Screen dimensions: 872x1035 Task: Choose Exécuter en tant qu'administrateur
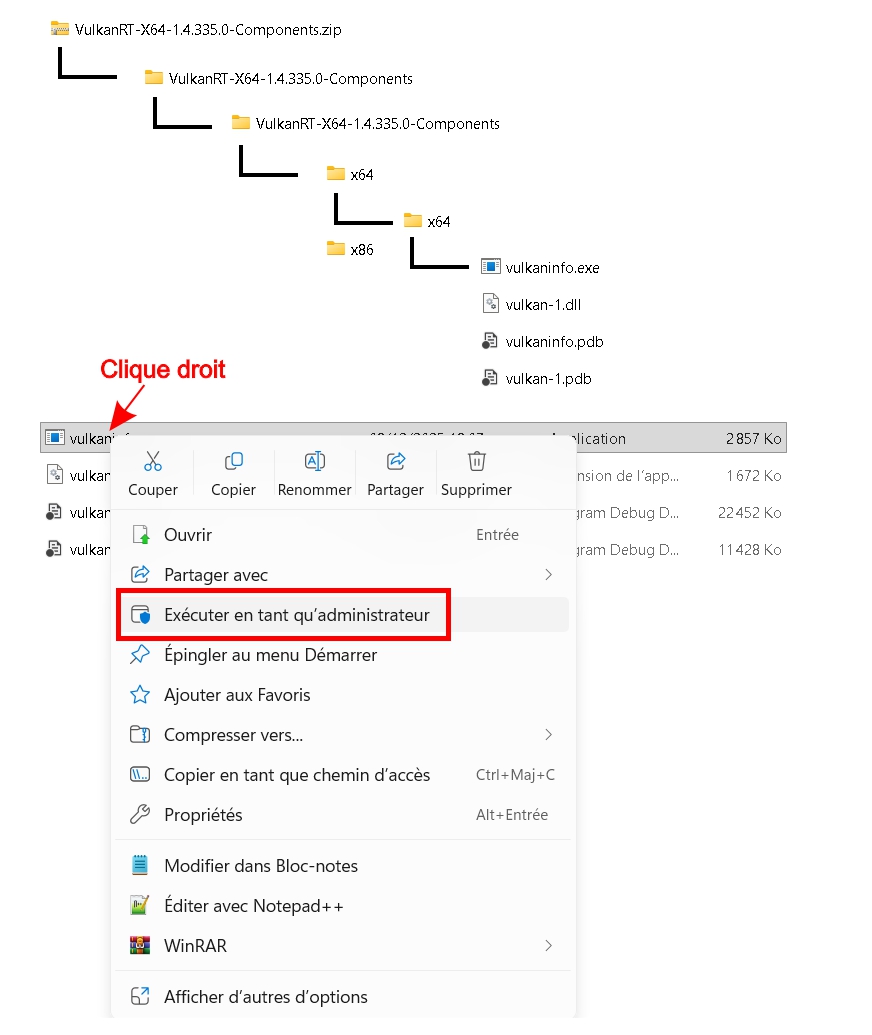296,615
